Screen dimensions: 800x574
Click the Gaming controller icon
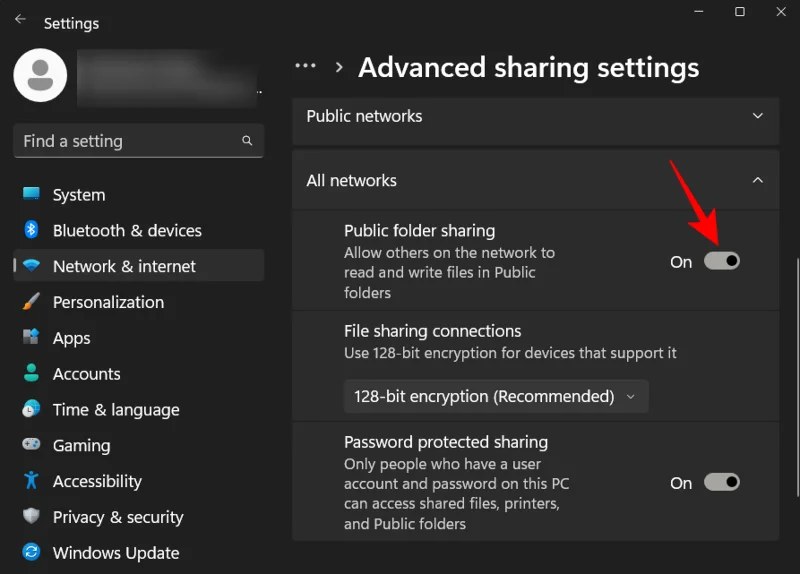click(x=31, y=444)
